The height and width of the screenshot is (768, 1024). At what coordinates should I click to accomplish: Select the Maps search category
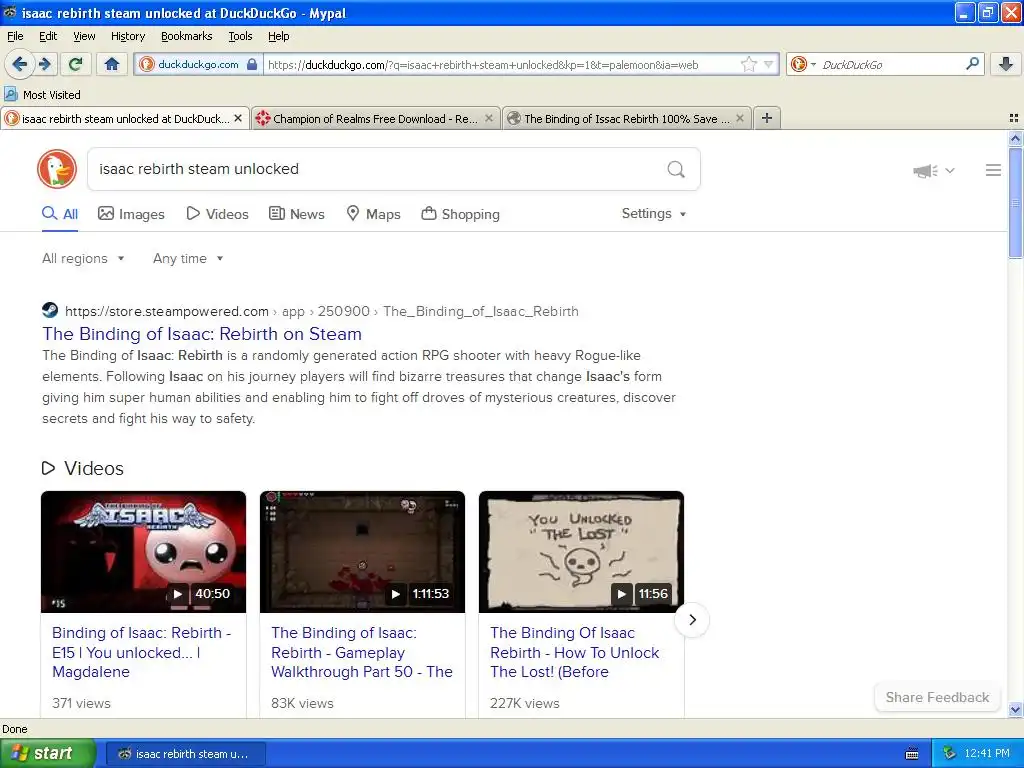point(374,214)
